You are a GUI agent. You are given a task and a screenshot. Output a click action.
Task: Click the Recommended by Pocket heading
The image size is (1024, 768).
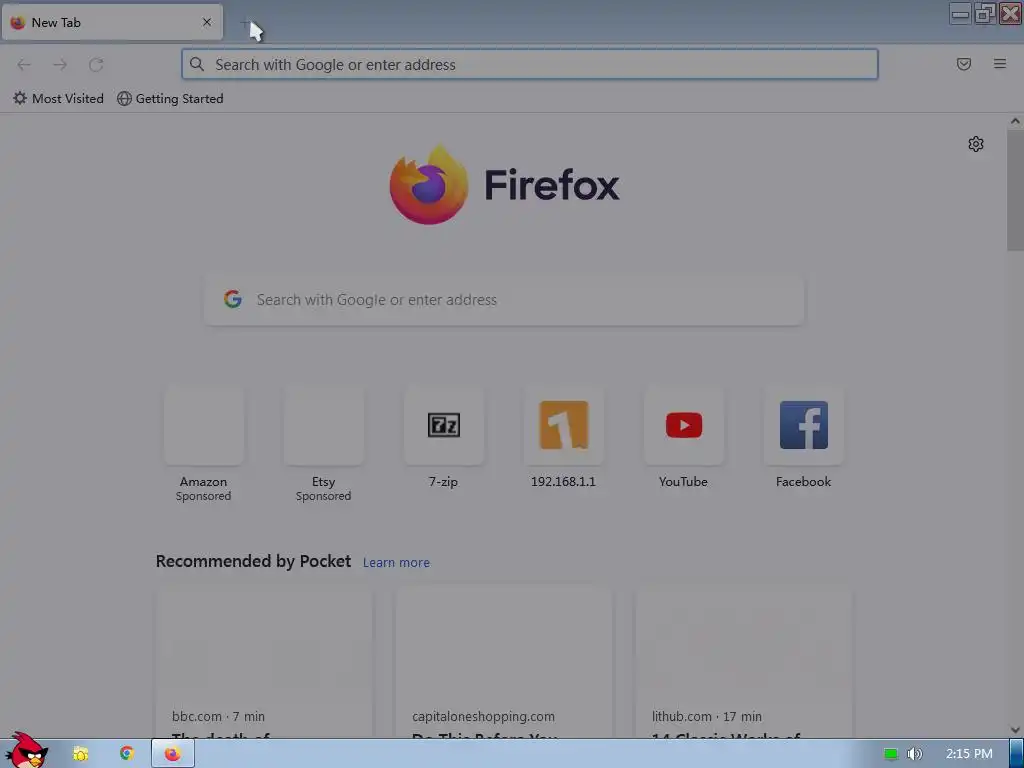253,562
